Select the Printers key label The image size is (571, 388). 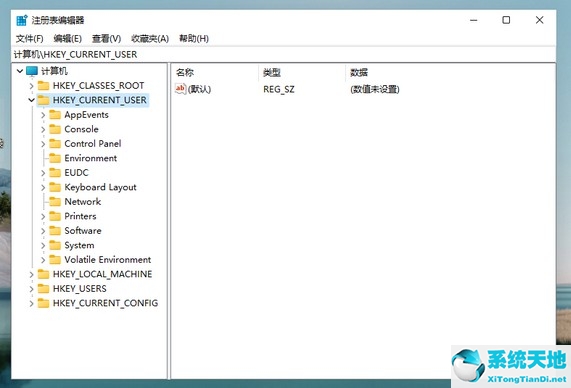[x=80, y=216]
